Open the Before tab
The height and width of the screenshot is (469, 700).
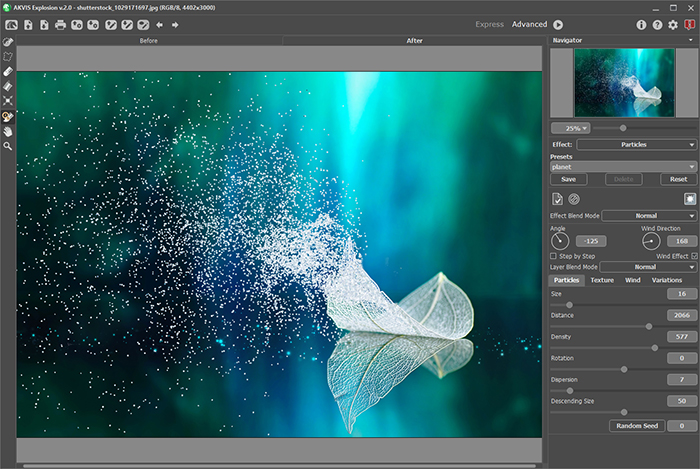point(149,41)
